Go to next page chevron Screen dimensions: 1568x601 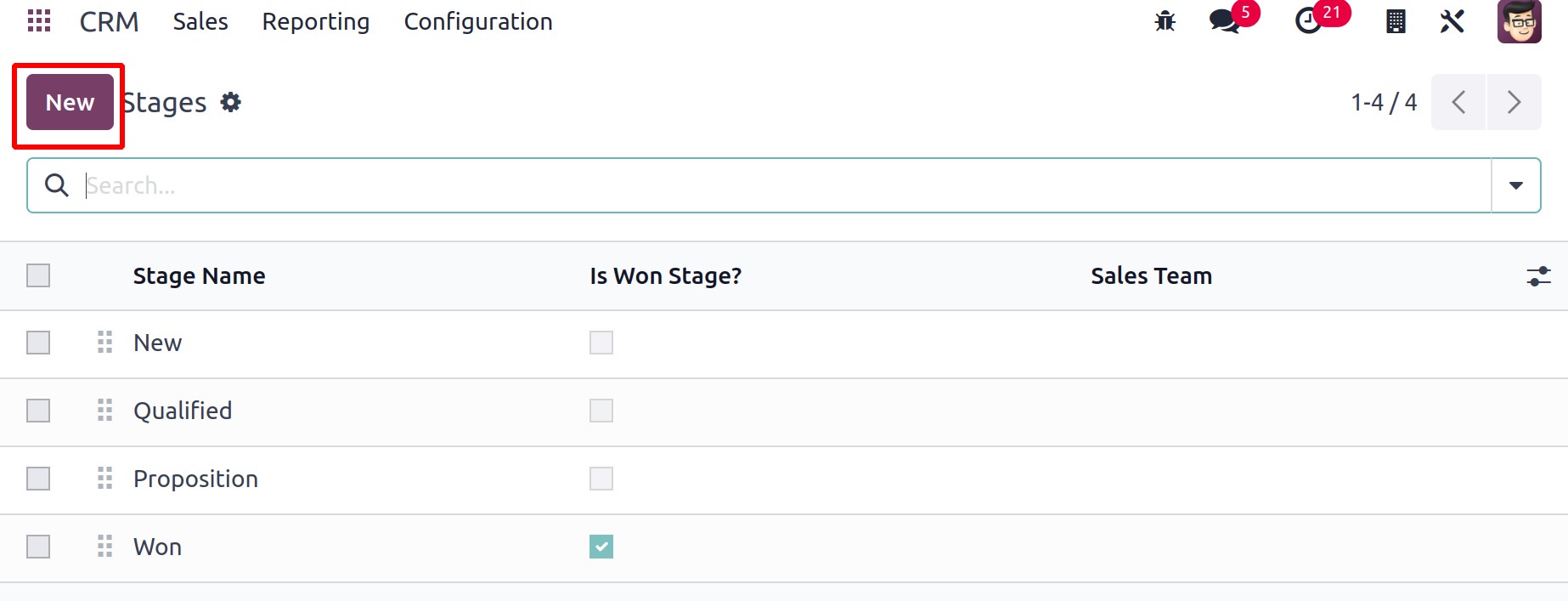click(1514, 102)
